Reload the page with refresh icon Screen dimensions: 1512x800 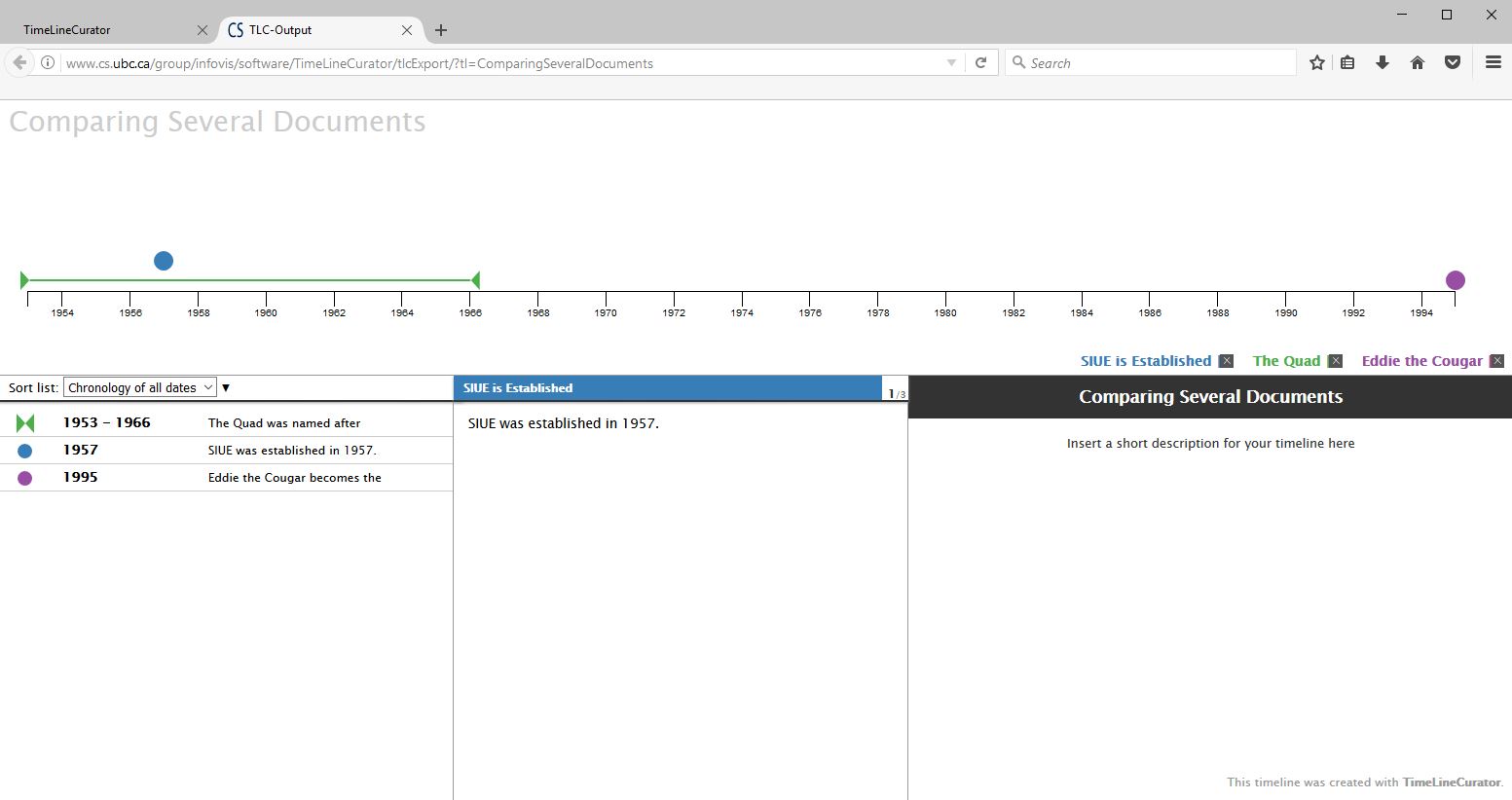pos(980,63)
